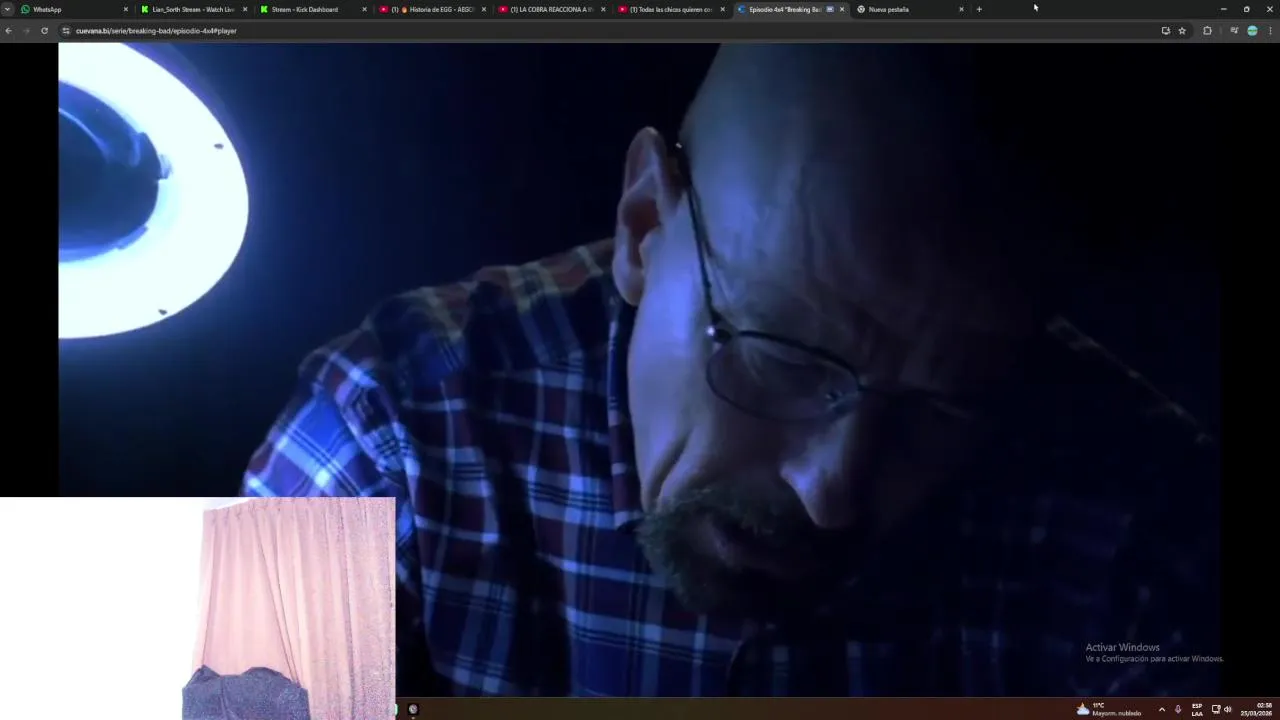Reload the cuevana page
The height and width of the screenshot is (720, 1280).
point(44,31)
